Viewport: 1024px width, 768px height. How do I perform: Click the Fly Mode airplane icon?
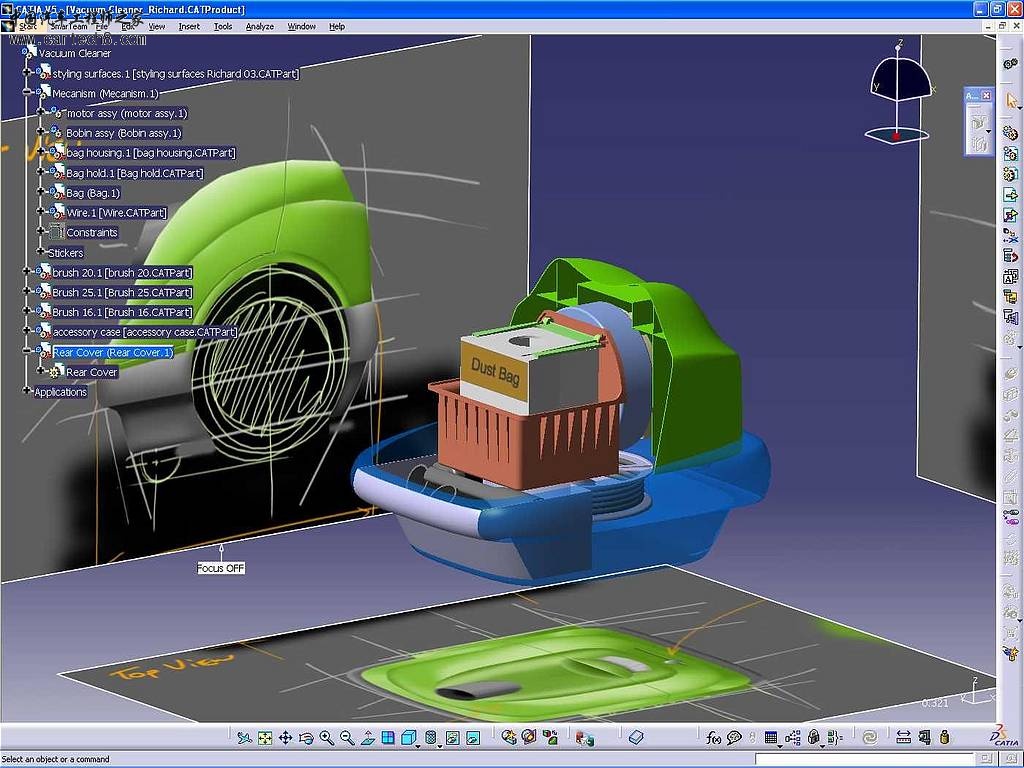[x=244, y=738]
